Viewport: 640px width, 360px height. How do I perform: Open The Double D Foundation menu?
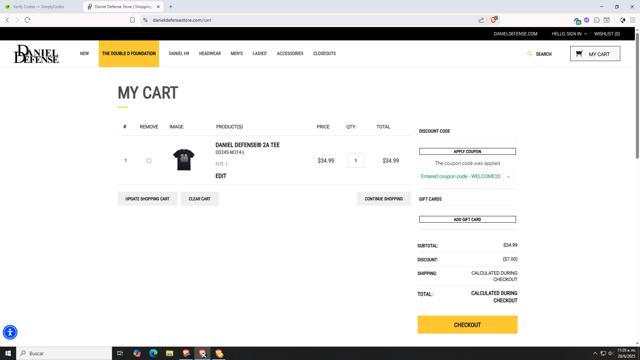coord(129,53)
